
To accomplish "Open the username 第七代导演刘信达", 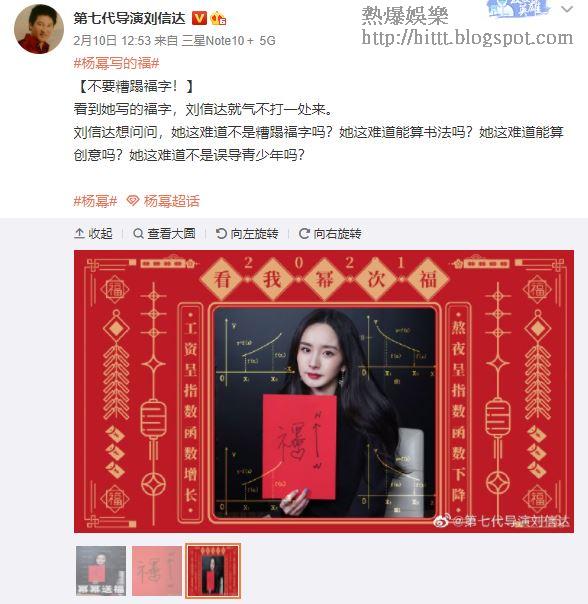I will 129,18.
